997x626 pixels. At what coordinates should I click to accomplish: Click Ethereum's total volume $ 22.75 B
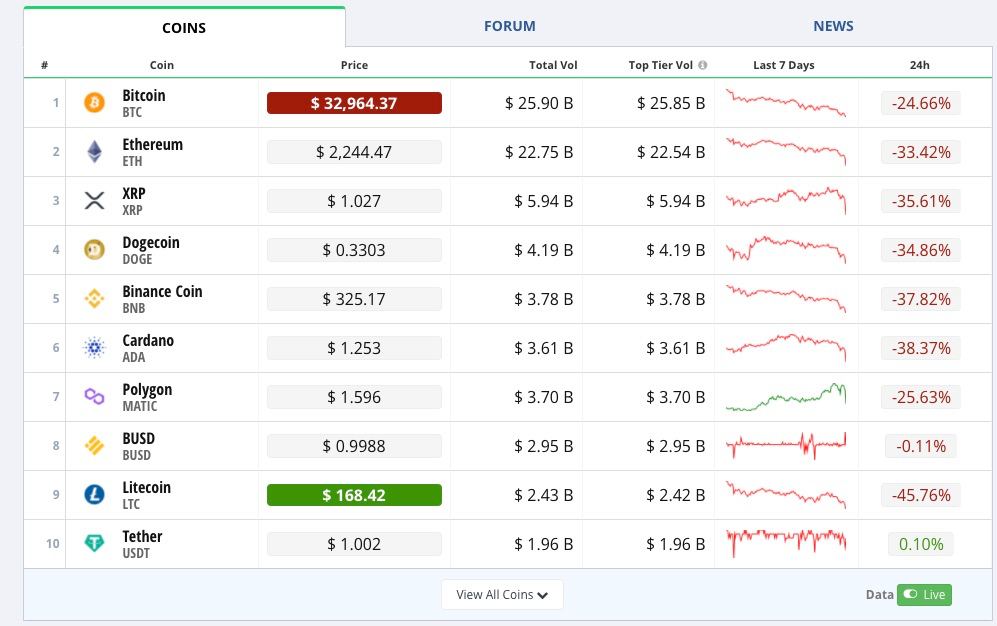click(539, 152)
